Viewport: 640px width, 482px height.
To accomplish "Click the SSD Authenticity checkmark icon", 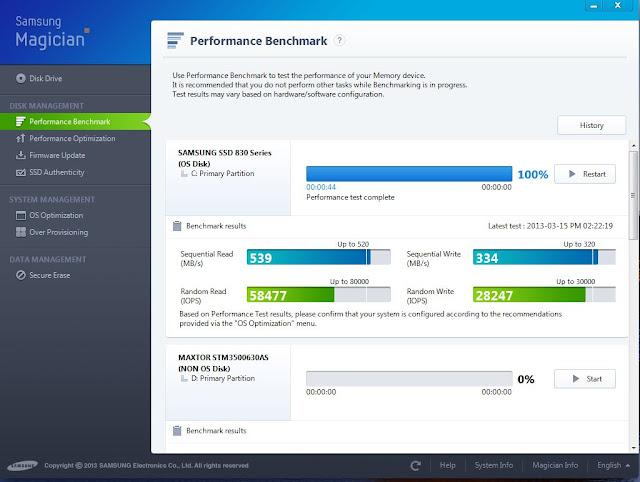I will pos(20,172).
